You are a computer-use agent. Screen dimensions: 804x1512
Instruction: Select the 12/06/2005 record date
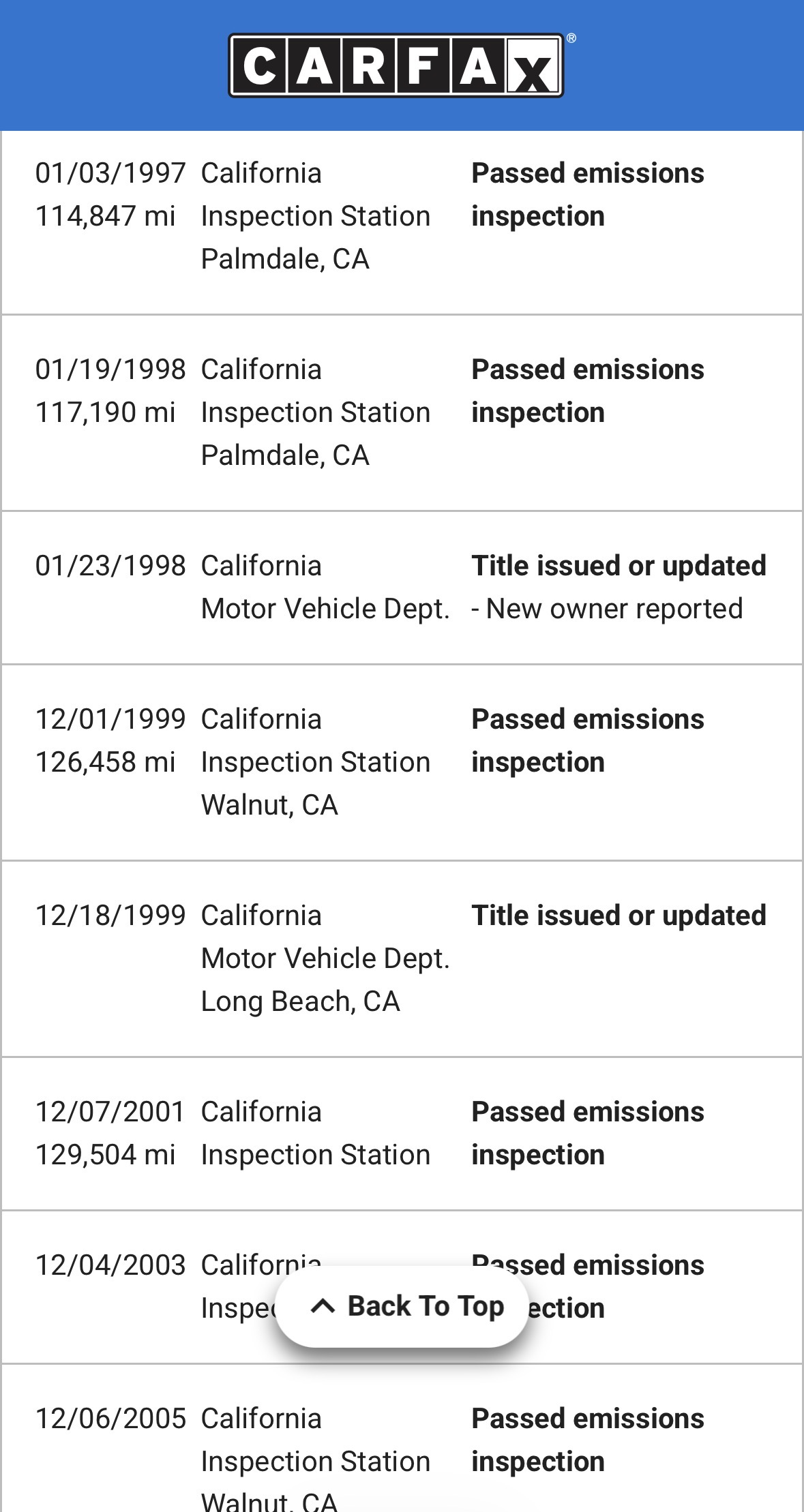coord(110,1419)
